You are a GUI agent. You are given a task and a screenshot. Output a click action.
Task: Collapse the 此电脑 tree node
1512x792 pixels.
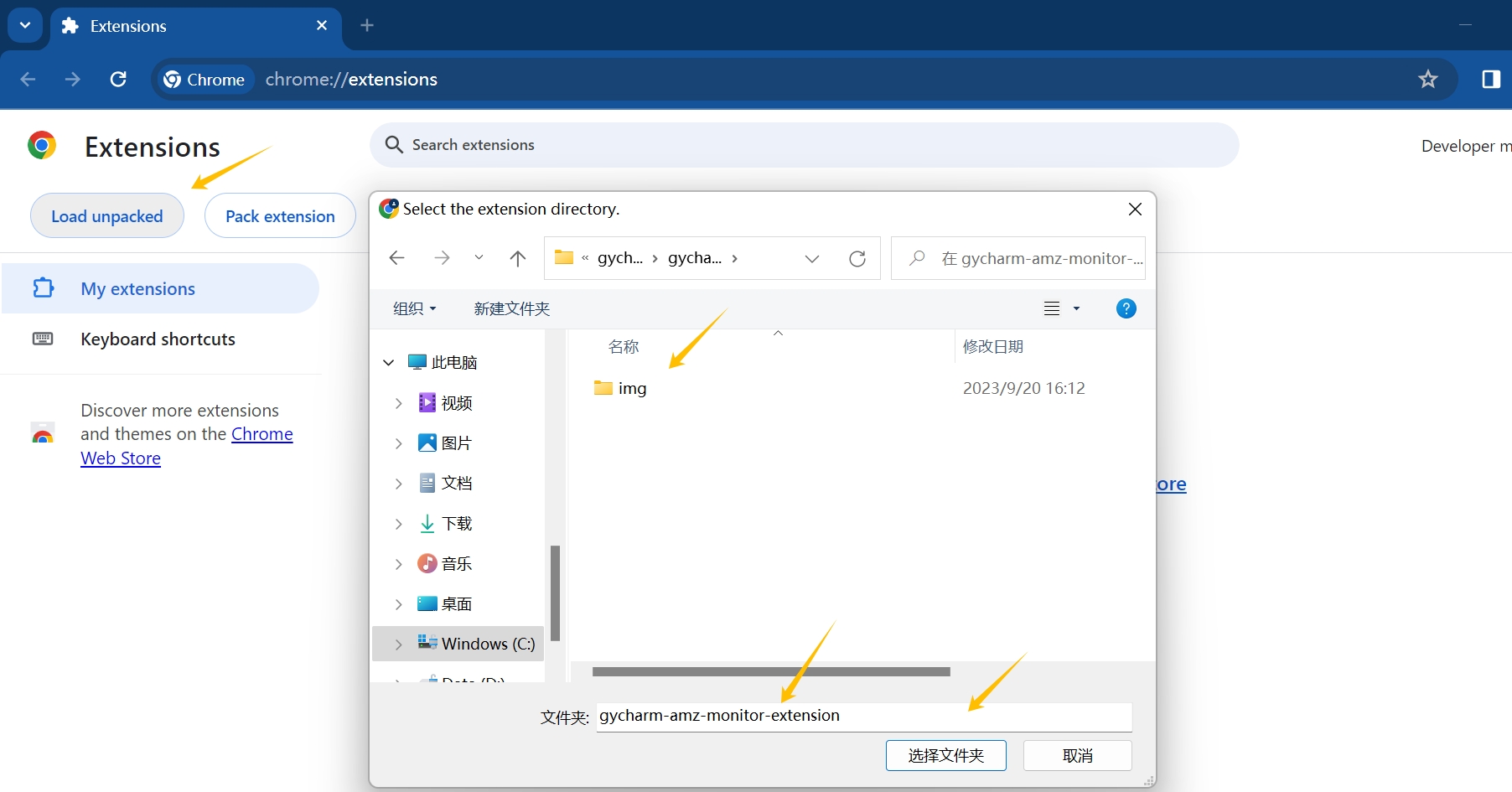click(388, 363)
